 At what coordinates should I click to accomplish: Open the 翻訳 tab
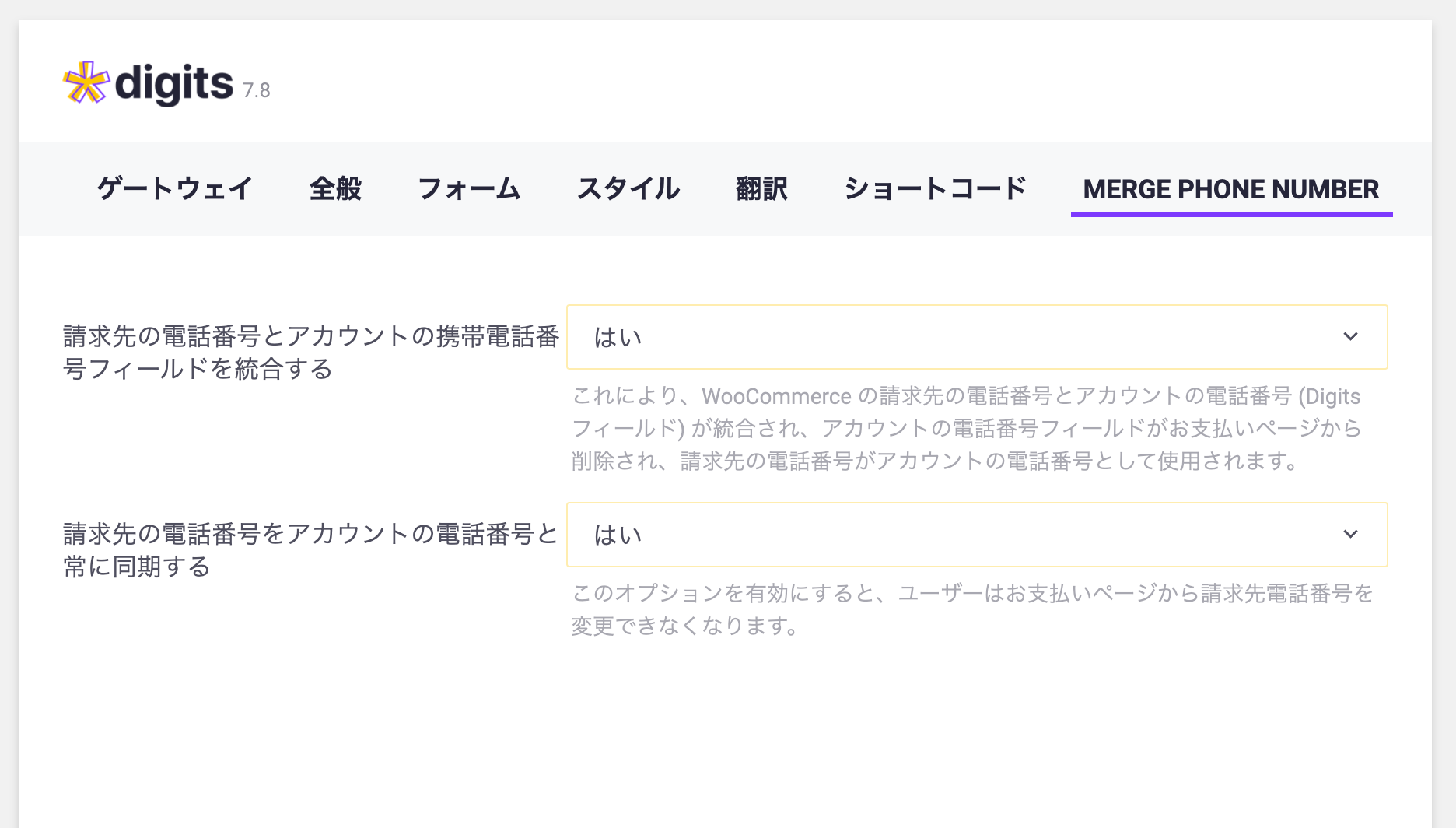(762, 189)
